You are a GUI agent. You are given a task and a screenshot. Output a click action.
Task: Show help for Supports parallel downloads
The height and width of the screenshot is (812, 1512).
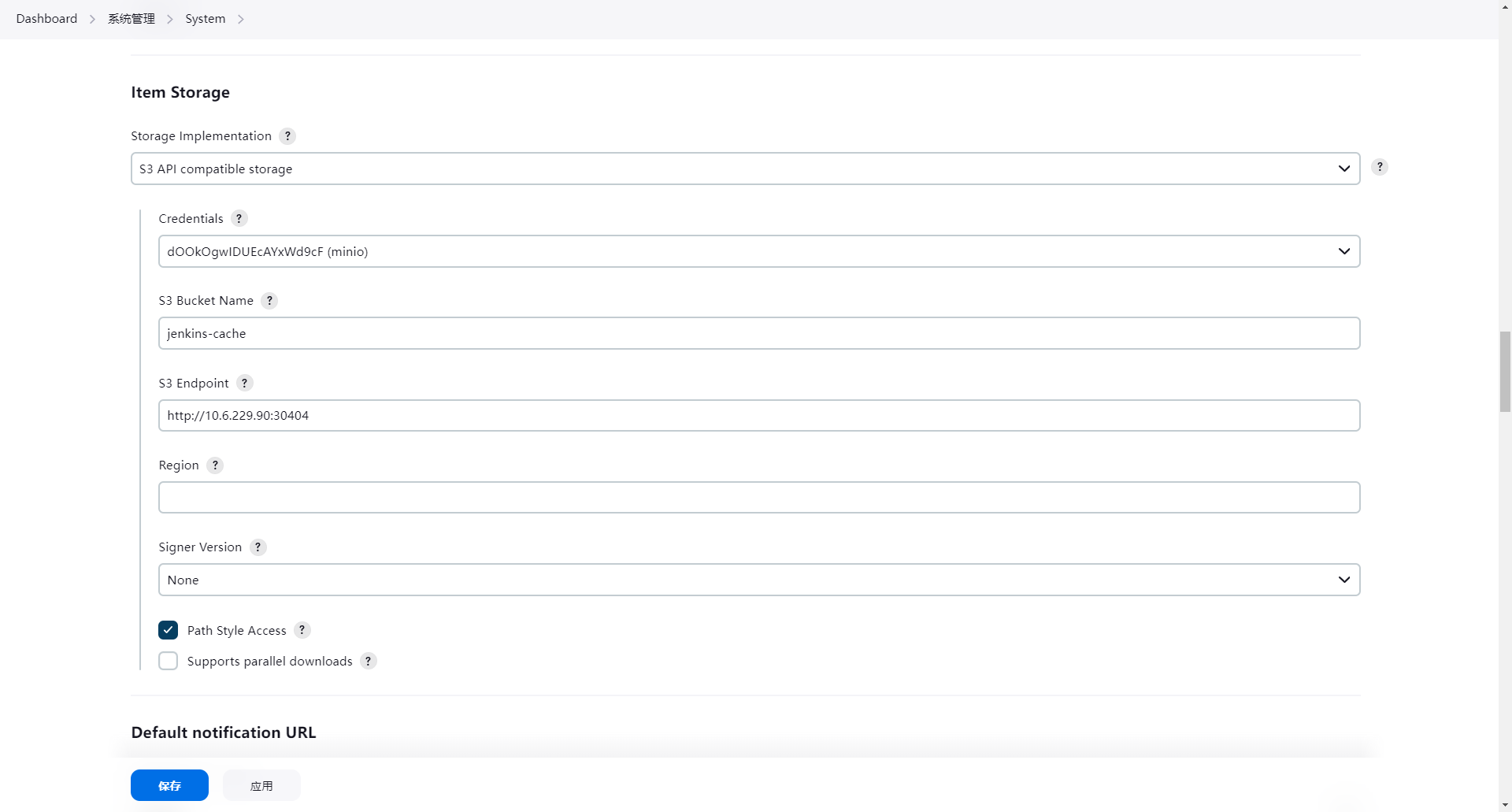pos(368,661)
